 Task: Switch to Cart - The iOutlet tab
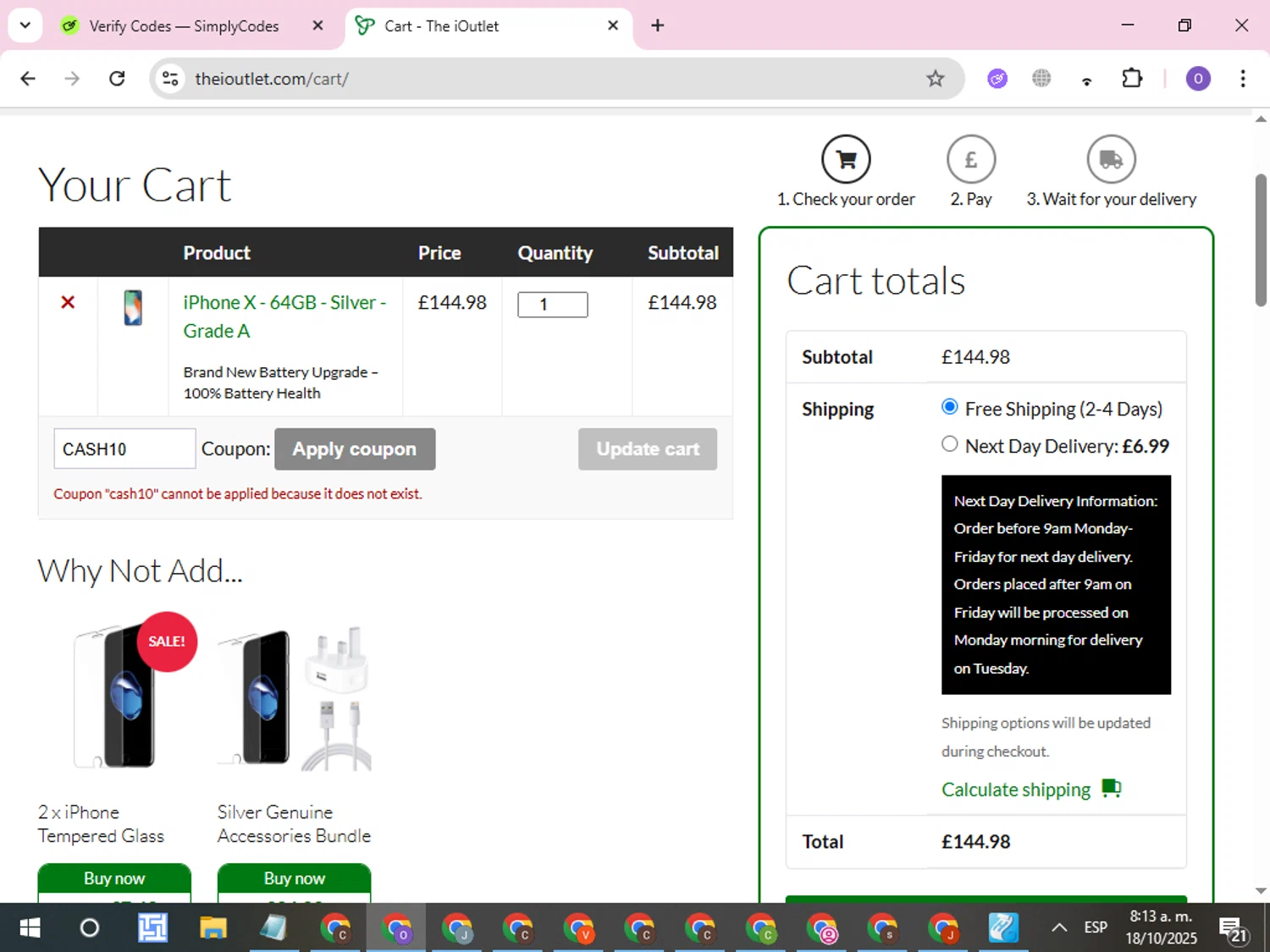tap(488, 26)
